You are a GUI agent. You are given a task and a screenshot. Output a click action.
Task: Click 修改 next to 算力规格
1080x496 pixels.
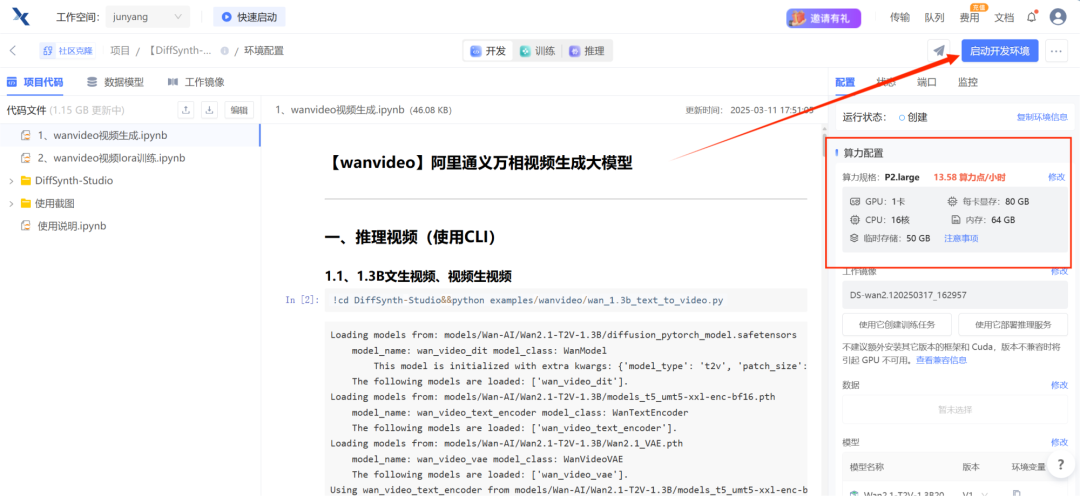click(x=1057, y=177)
